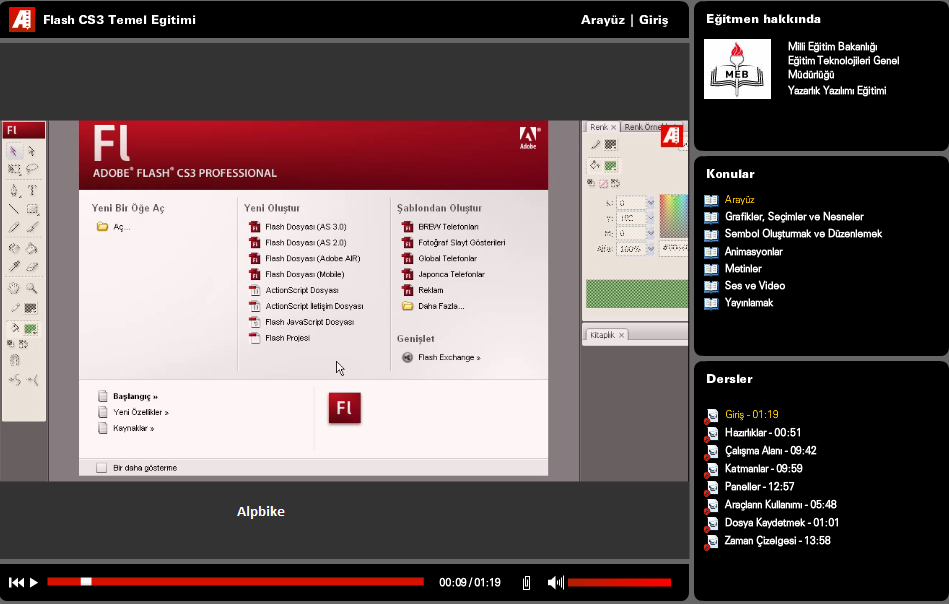Select the 'Kitaplık' panel tab
The width and height of the screenshot is (949, 604).
click(x=606, y=335)
